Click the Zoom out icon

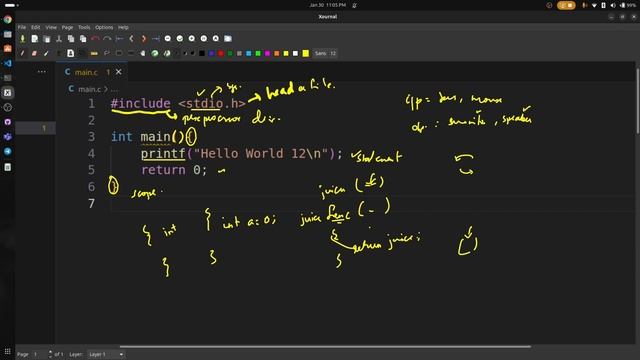(168, 38)
